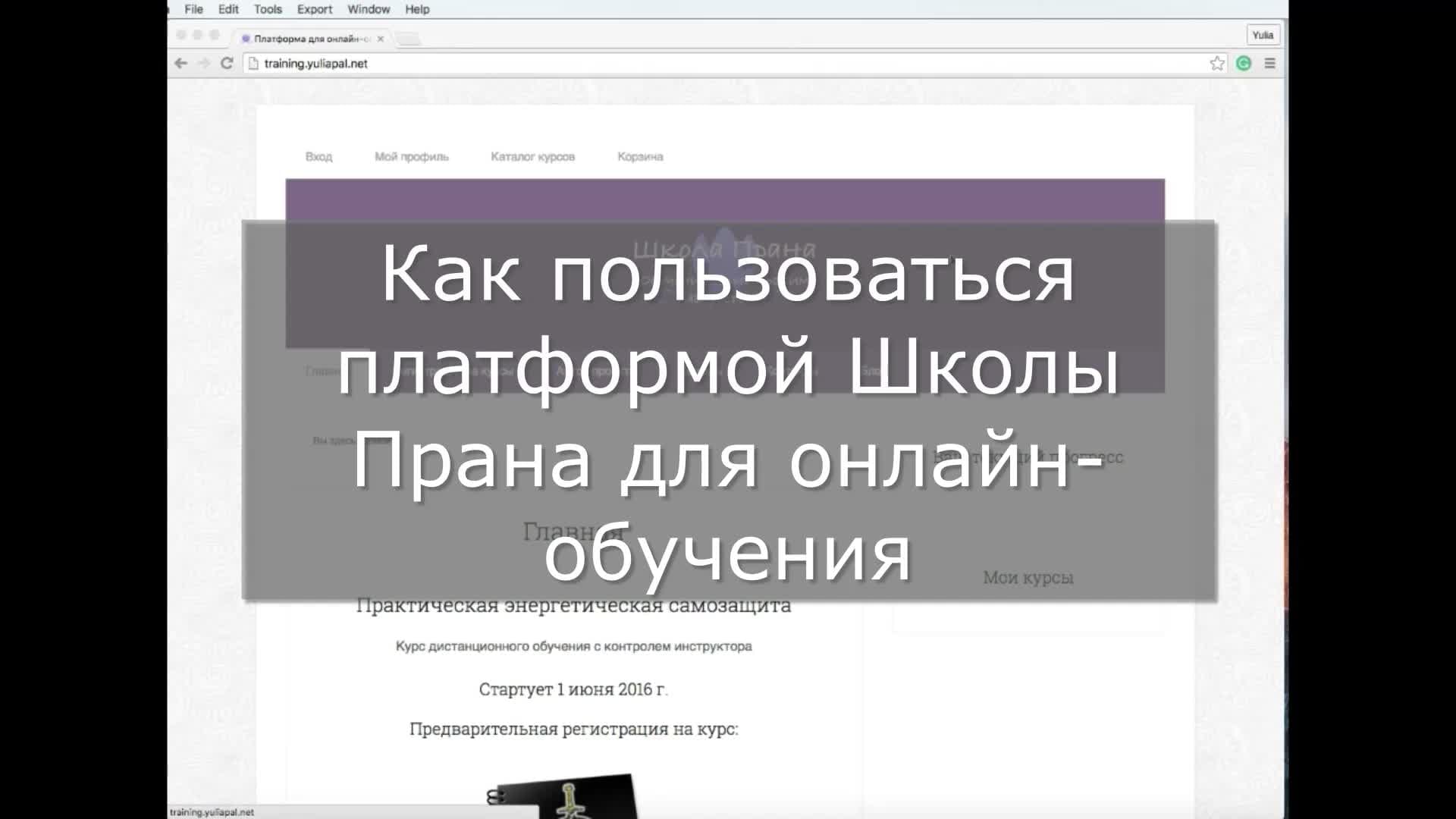Open the File menu

tap(193, 9)
